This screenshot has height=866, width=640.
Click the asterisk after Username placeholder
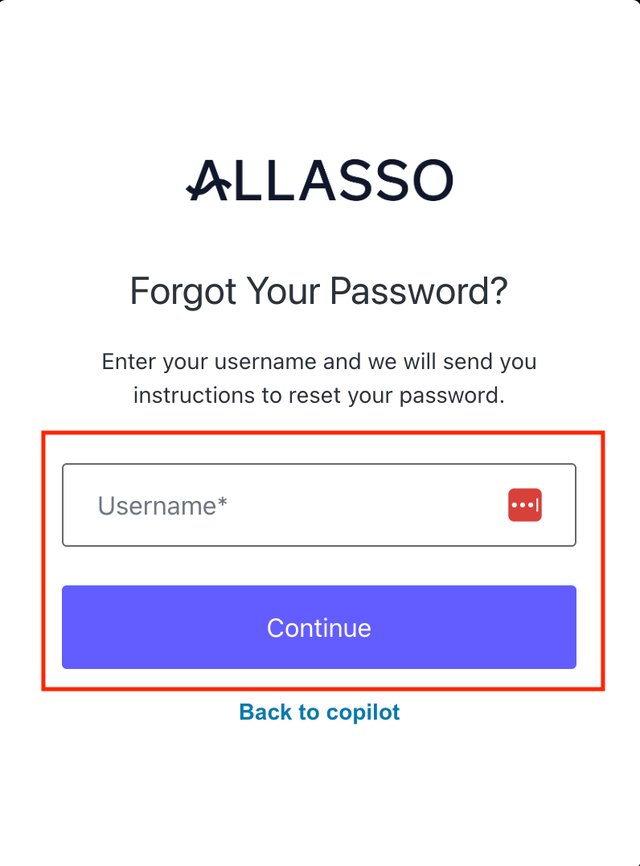223,503
